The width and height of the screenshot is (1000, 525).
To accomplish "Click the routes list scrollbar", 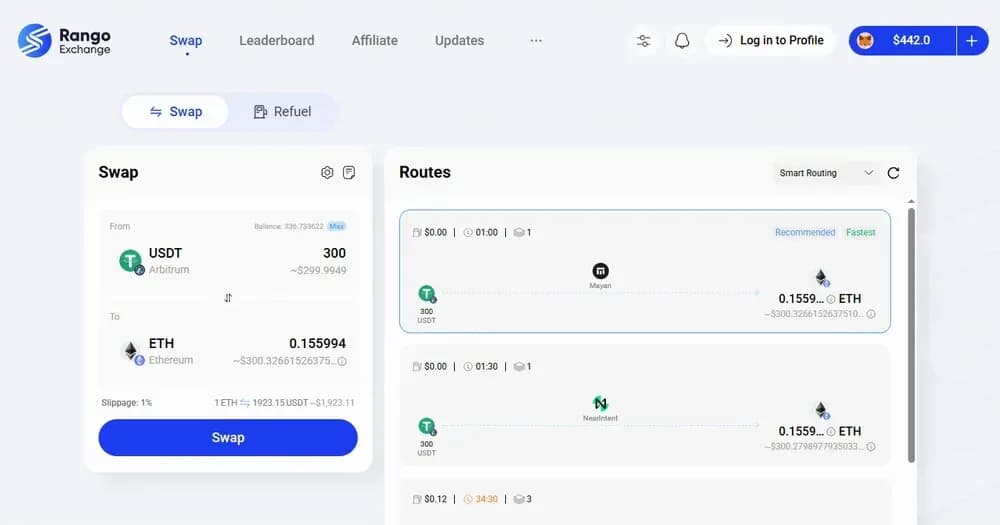I will click(x=911, y=335).
